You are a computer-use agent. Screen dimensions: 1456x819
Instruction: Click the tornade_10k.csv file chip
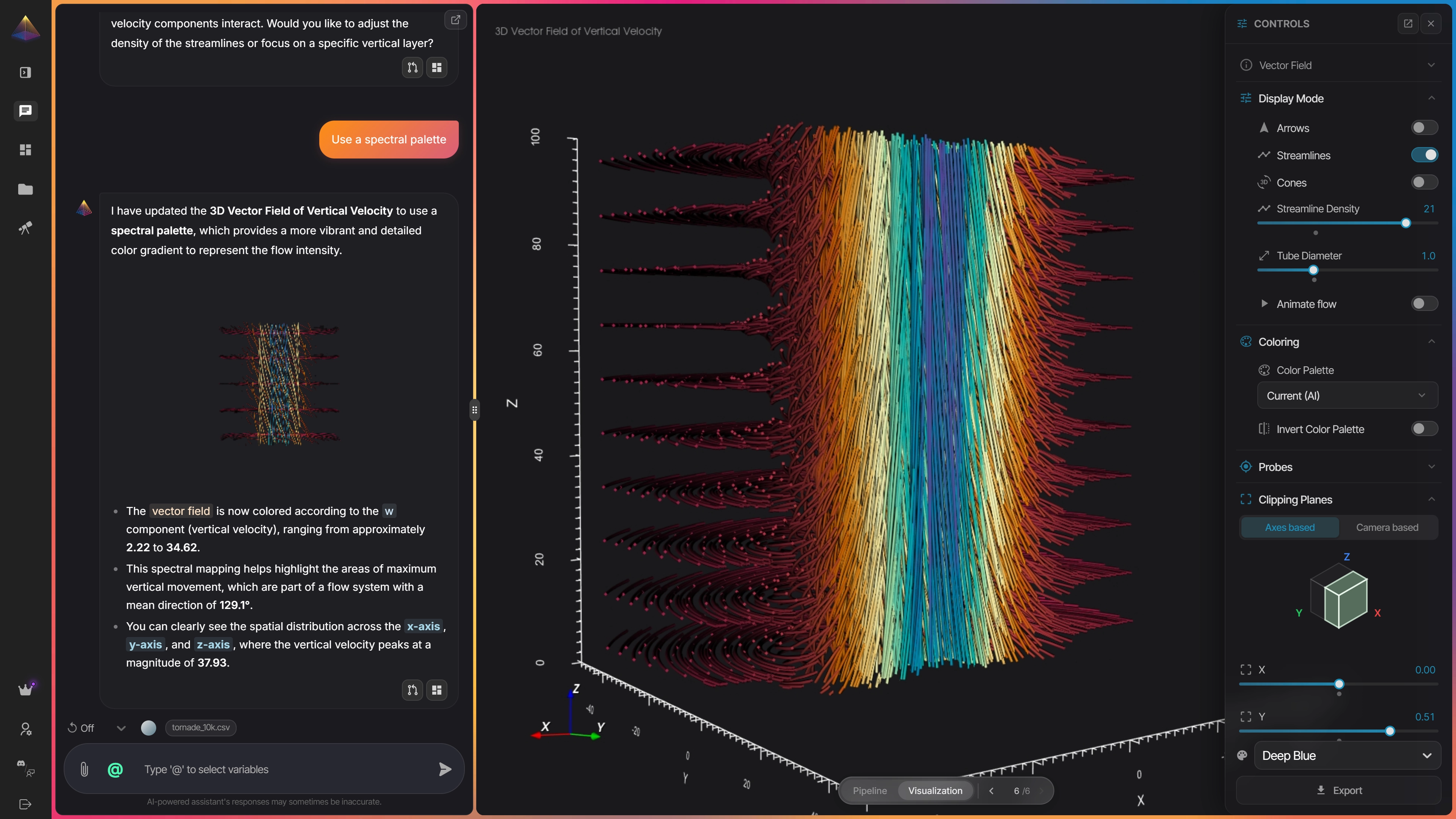(x=201, y=728)
